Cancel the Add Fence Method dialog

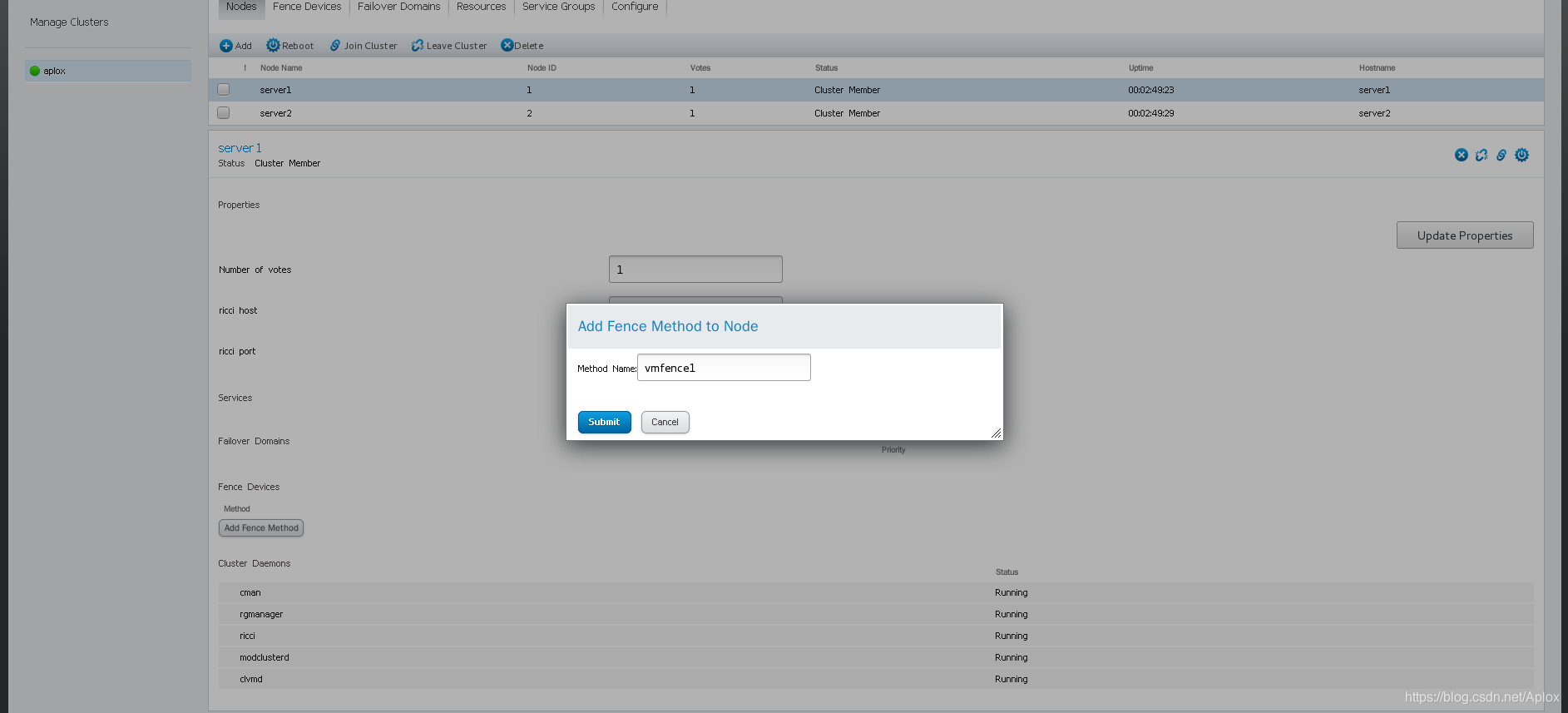coord(665,422)
